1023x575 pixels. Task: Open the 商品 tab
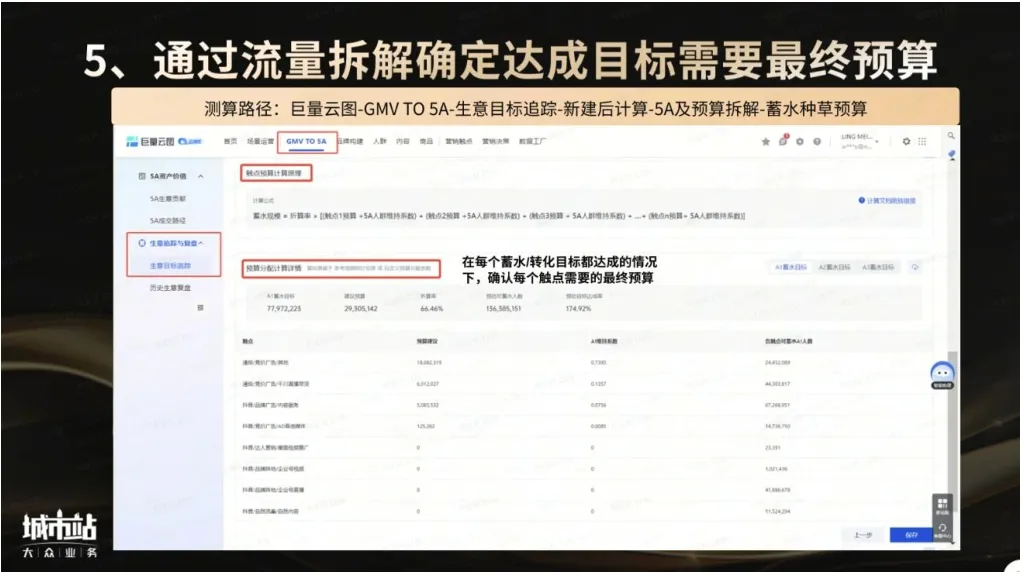426,142
